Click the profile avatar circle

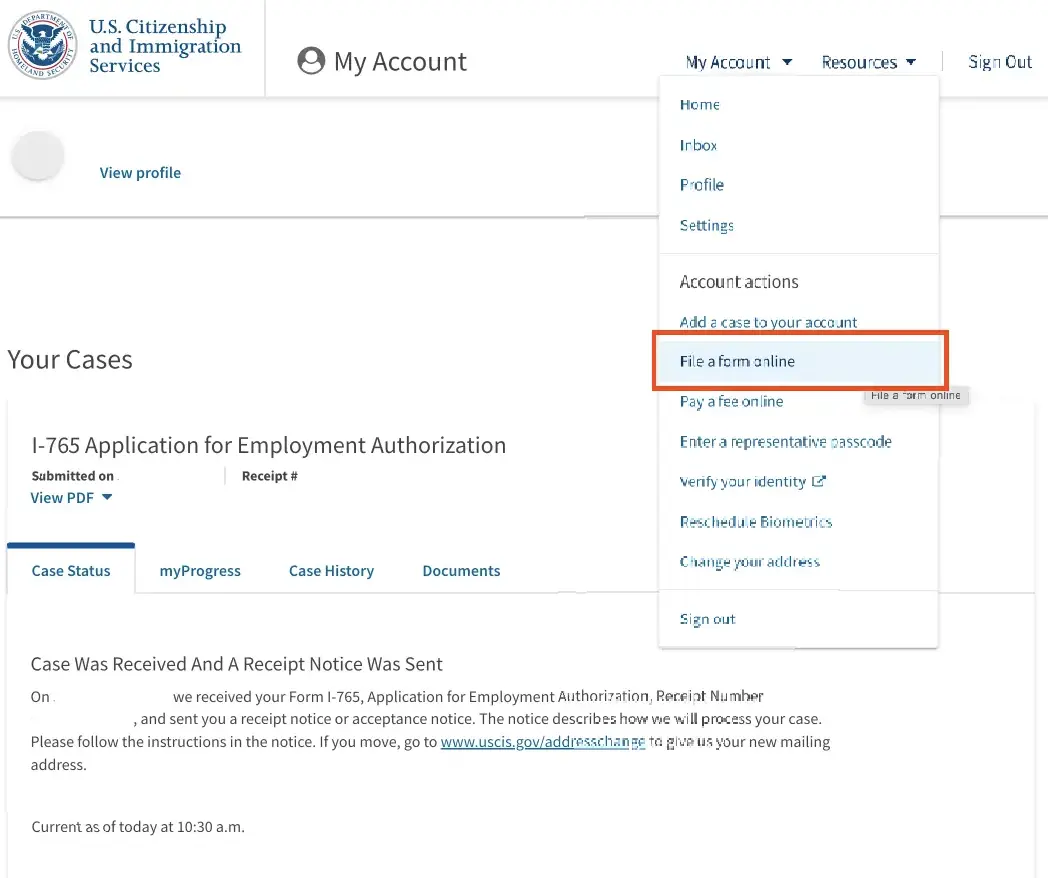[38, 157]
